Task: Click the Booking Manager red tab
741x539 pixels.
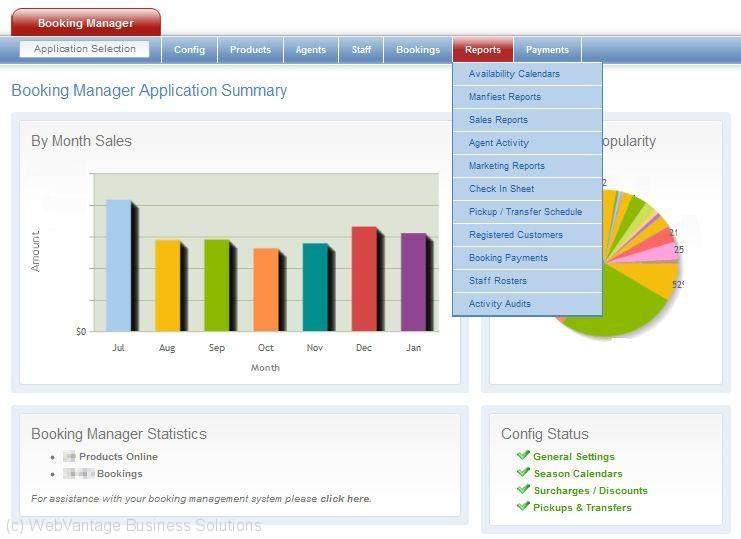Action: pos(85,23)
